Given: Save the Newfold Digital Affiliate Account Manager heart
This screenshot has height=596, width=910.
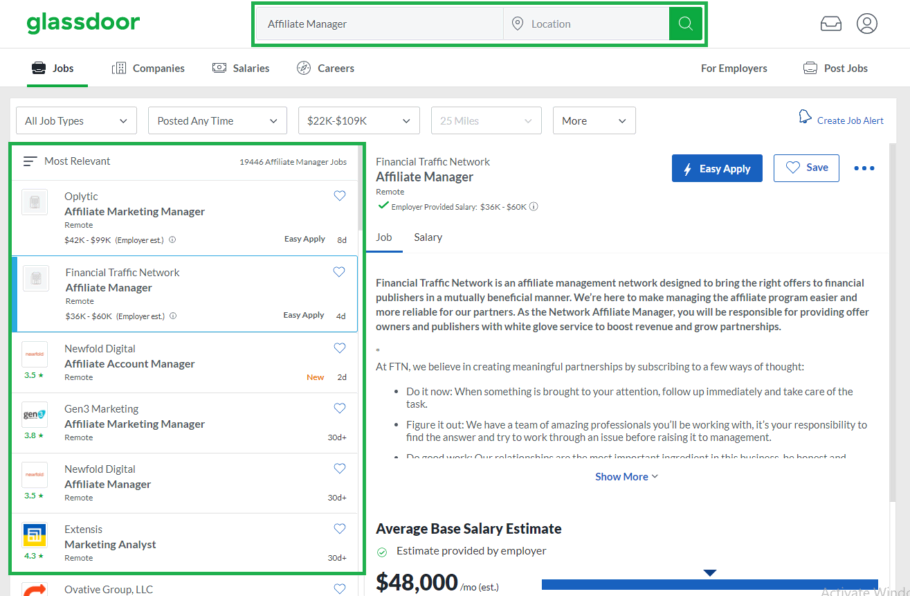Looking at the screenshot, I should (x=340, y=348).
